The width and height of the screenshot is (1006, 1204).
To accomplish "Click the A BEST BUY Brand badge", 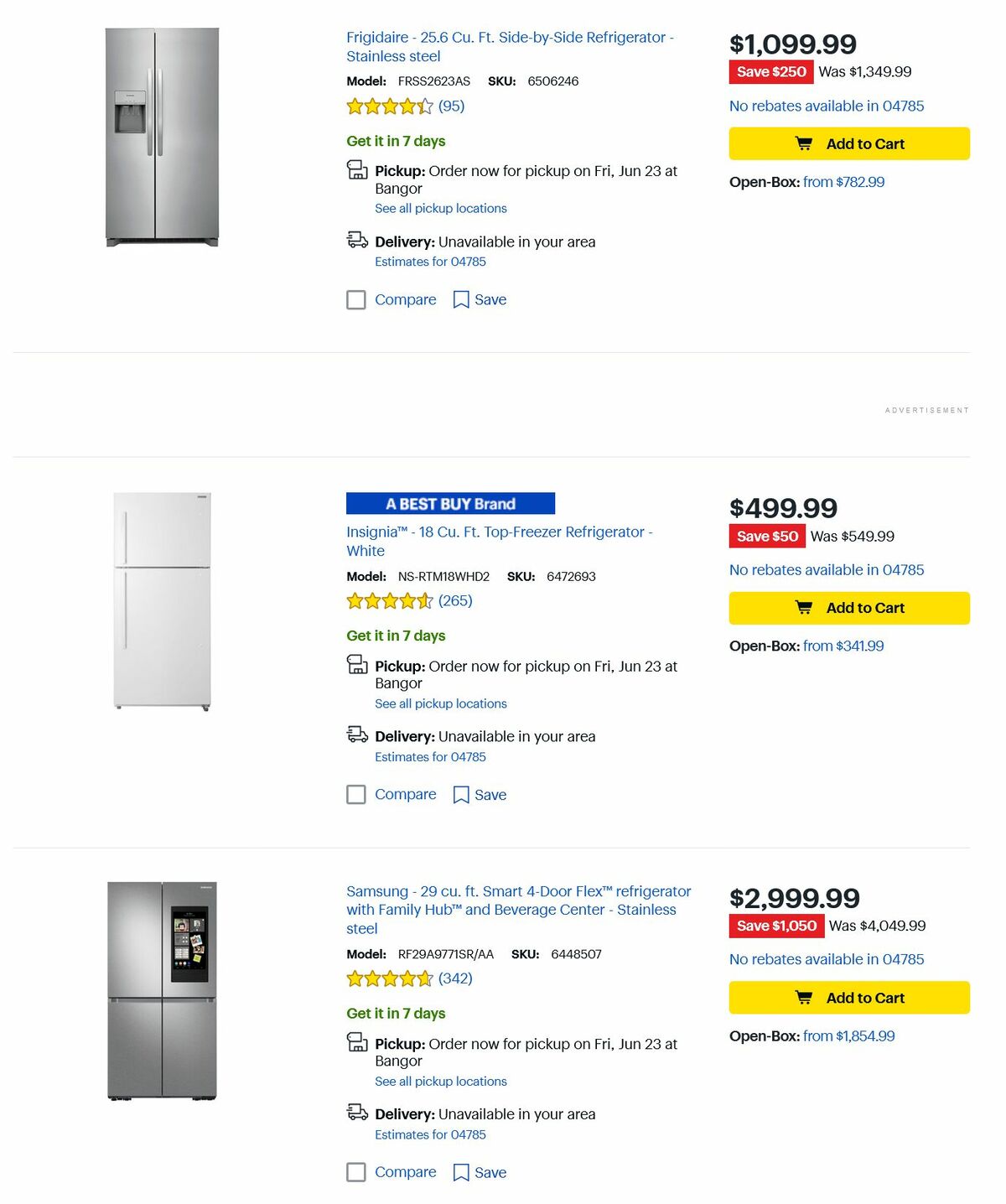I will (450, 503).
